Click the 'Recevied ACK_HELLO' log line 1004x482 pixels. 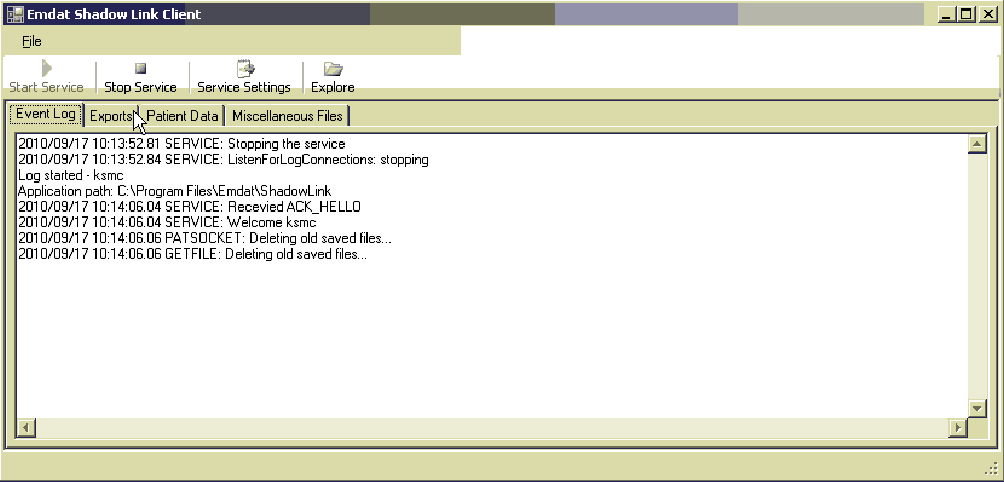pyautogui.click(x=190, y=207)
